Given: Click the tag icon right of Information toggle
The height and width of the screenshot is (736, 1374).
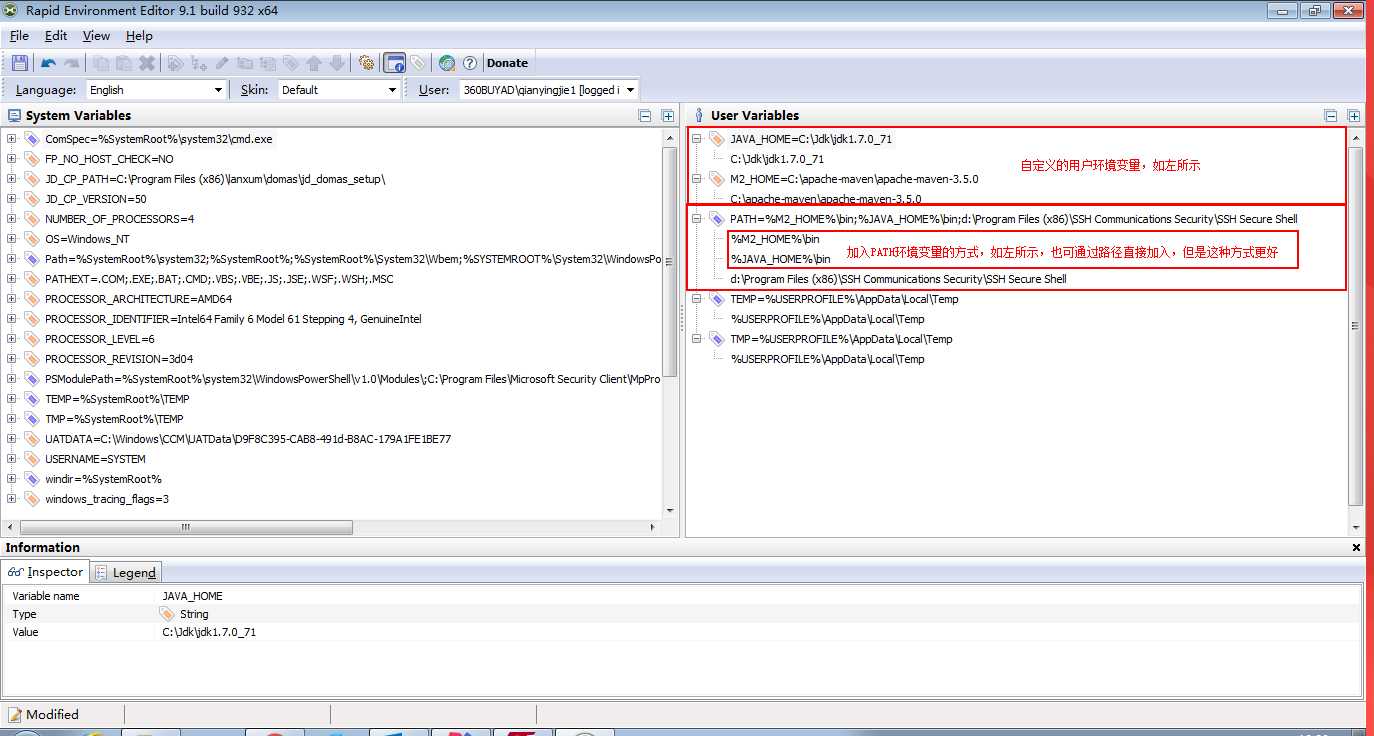Looking at the screenshot, I should click(418, 63).
